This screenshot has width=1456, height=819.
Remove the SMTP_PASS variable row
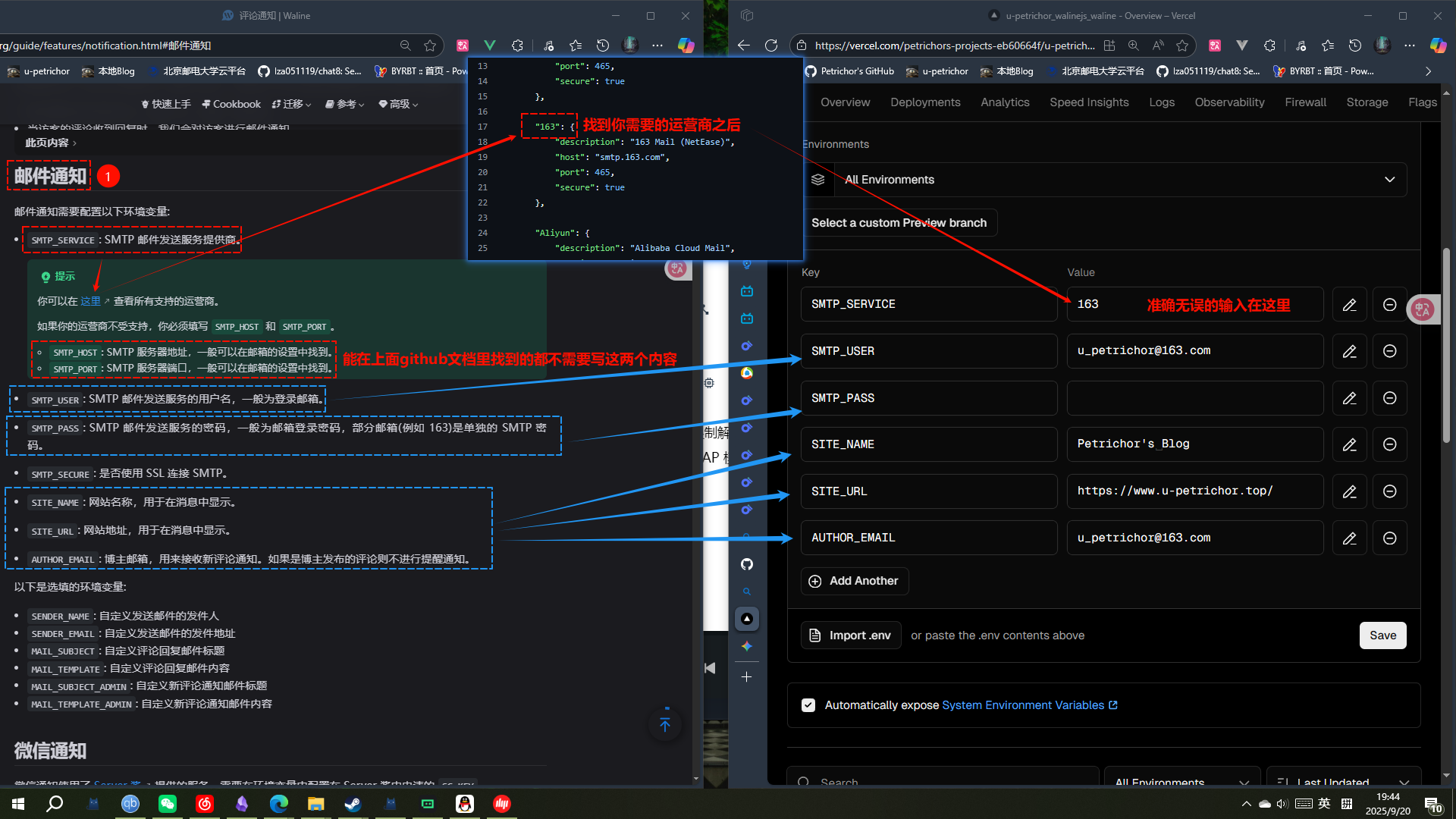coord(1389,398)
